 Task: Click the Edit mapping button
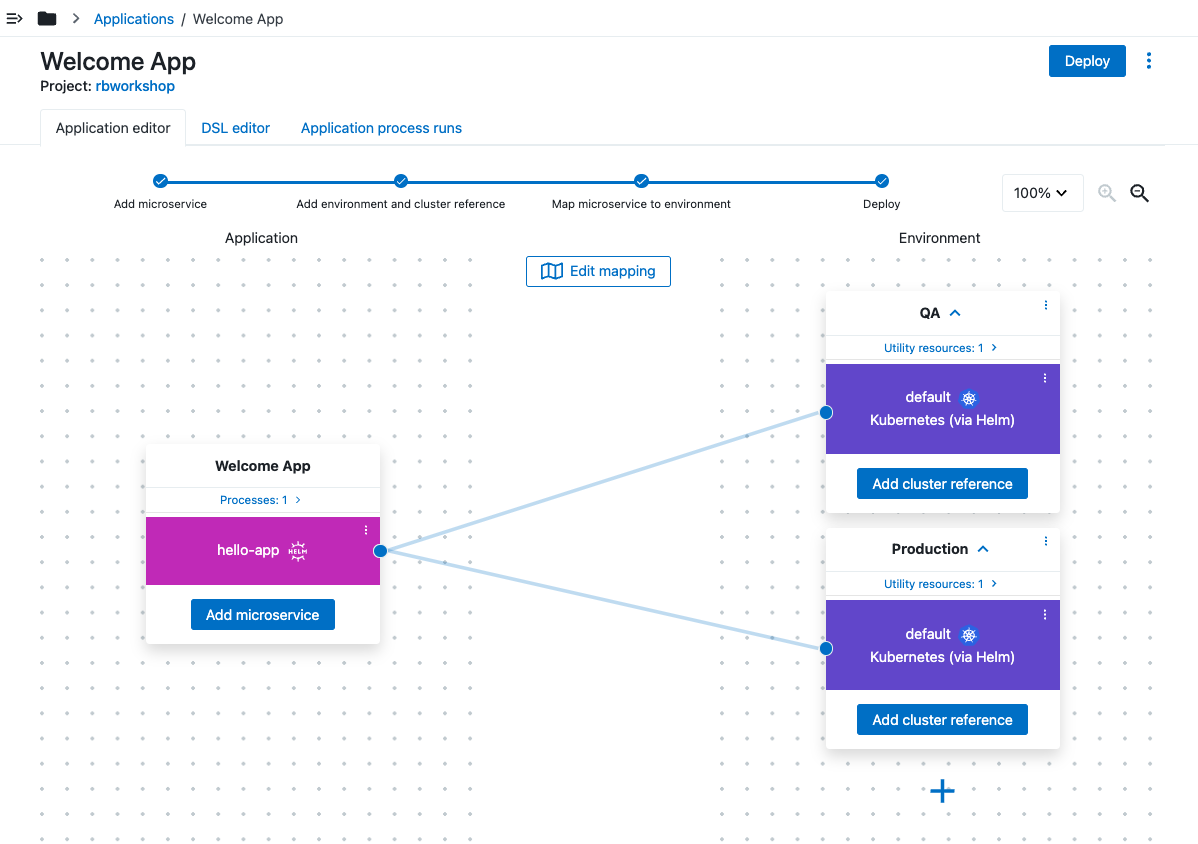click(x=598, y=271)
